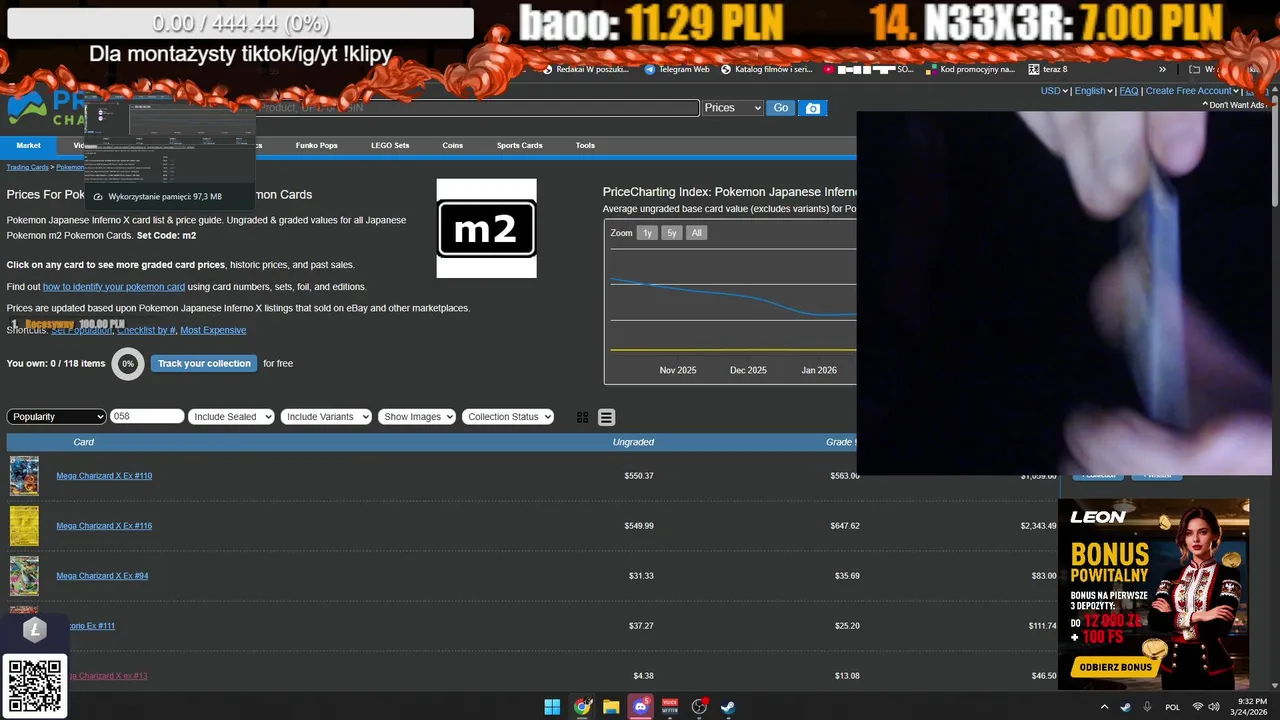Click the card number filter field
The width and height of the screenshot is (1280, 720).
click(147, 416)
